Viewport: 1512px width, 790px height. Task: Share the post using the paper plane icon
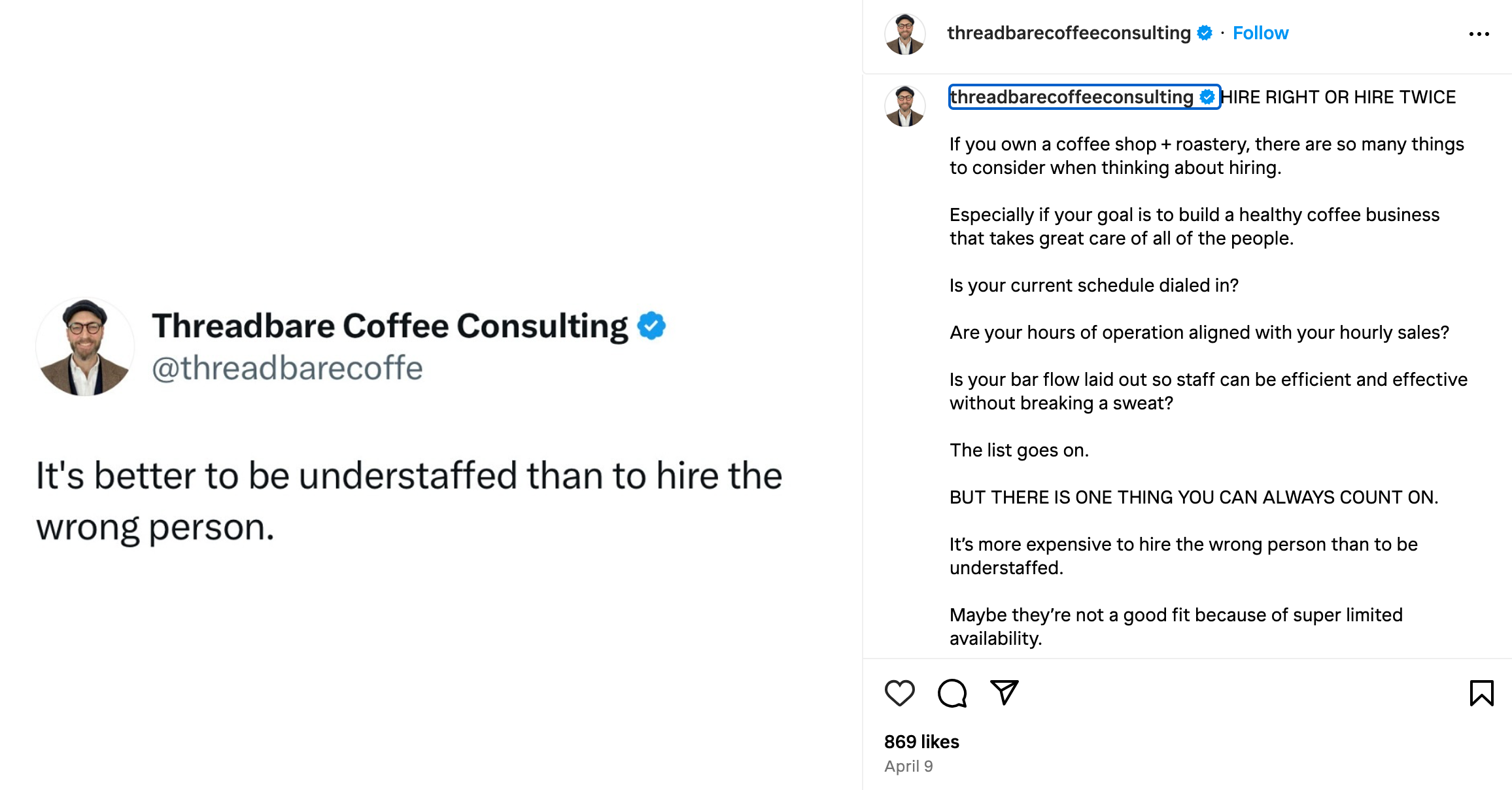pyautogui.click(x=1005, y=693)
